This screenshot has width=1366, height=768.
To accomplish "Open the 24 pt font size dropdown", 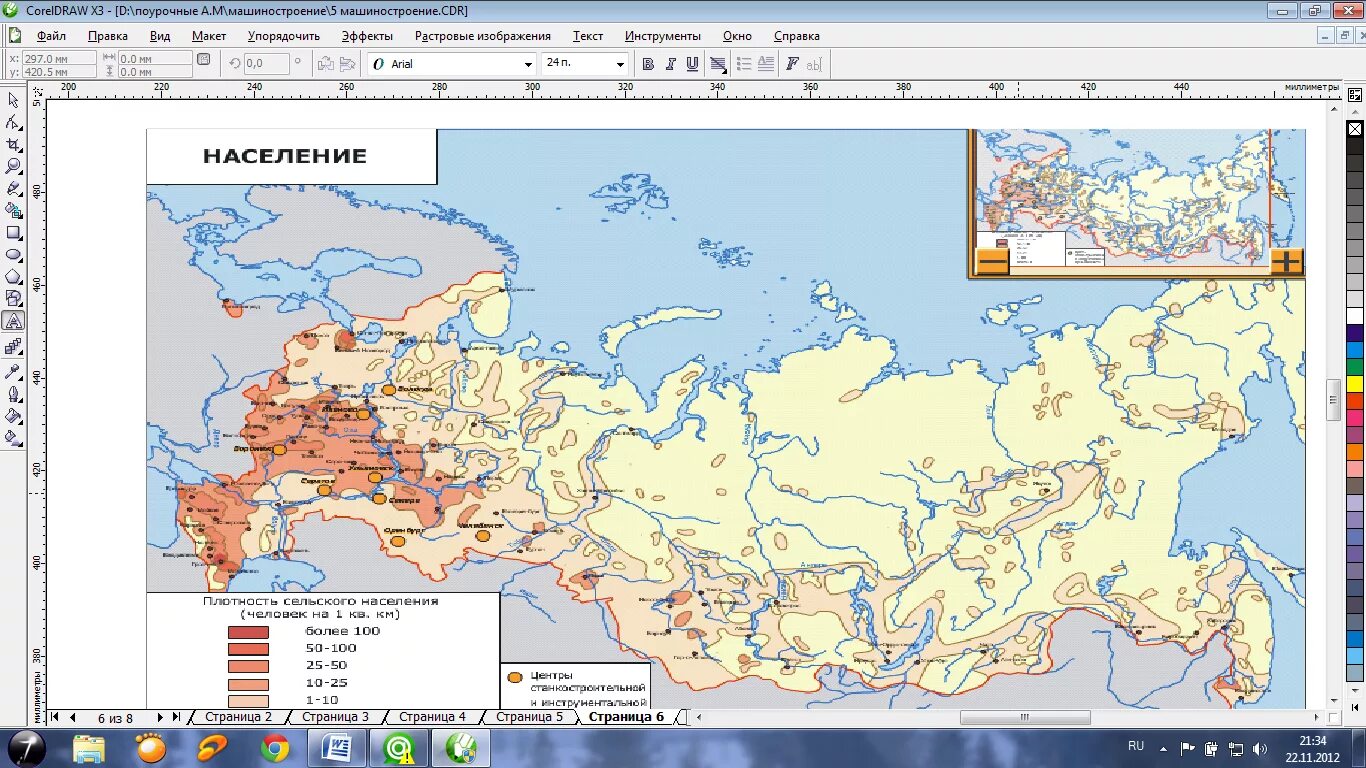I will click(620, 64).
